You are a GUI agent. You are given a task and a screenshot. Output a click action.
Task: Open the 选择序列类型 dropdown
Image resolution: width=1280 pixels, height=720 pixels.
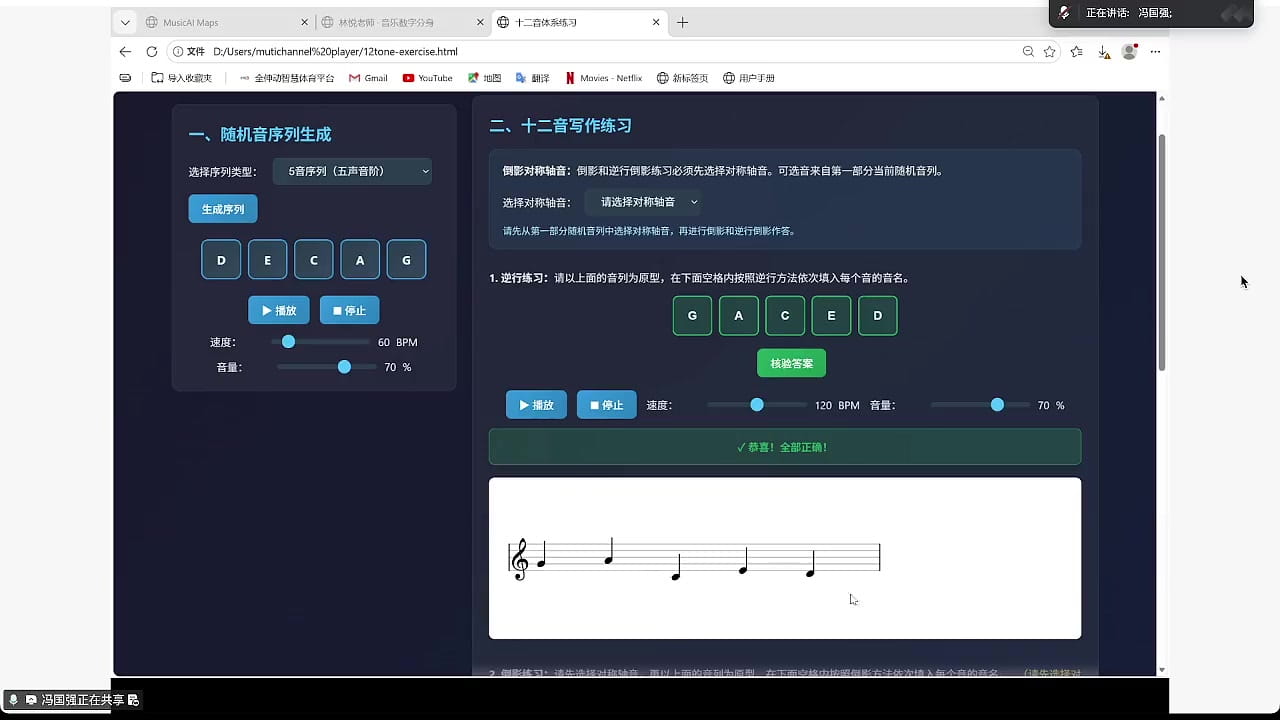[x=353, y=171]
